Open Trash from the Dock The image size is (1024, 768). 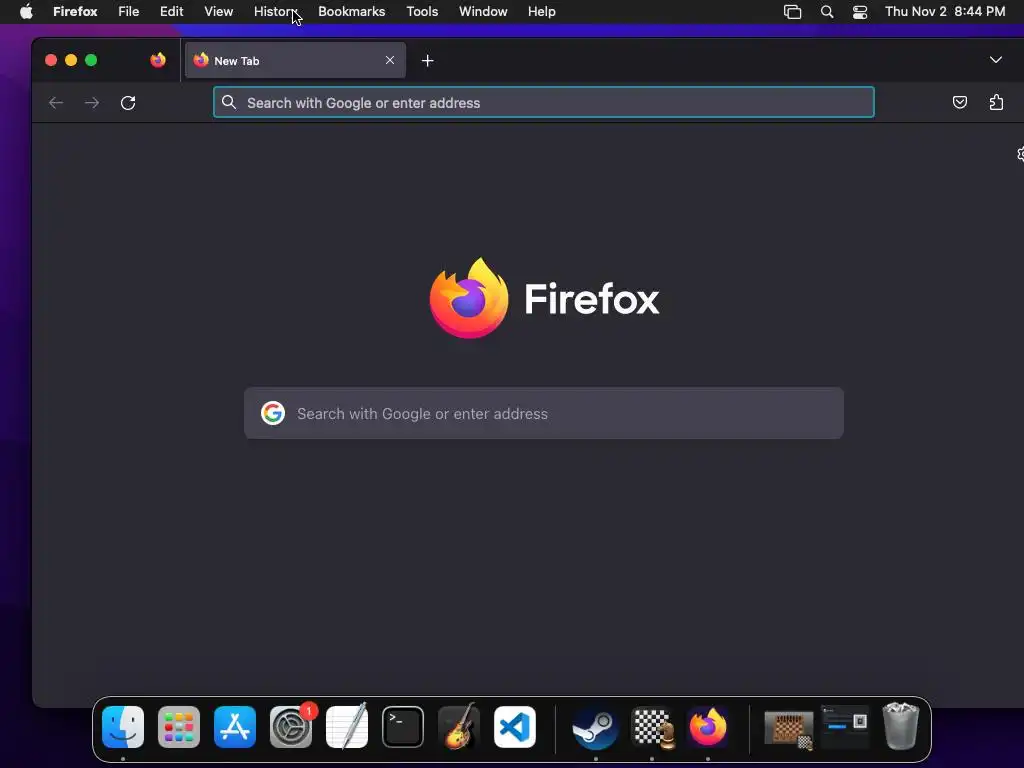(x=901, y=726)
